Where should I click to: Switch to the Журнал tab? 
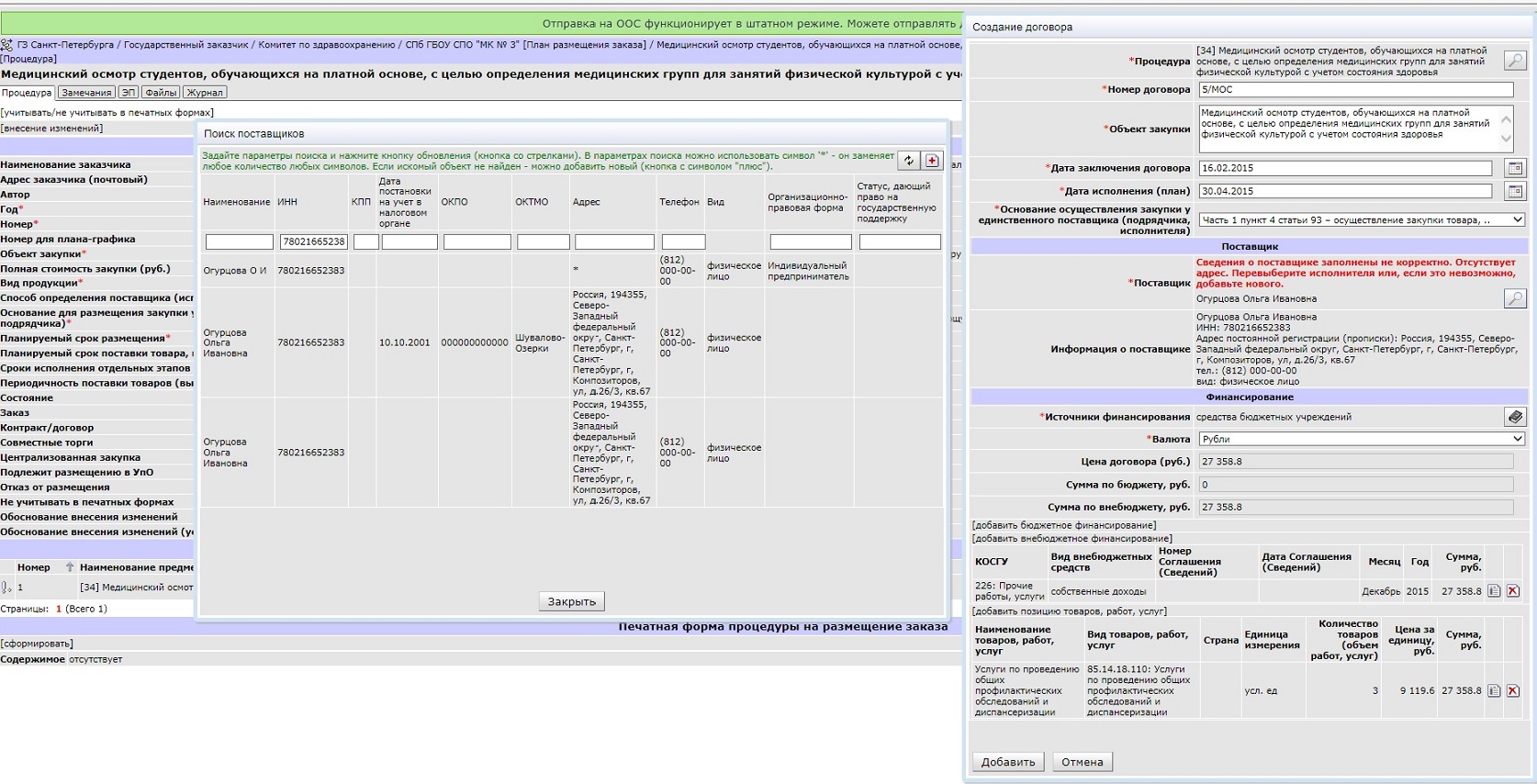(x=205, y=93)
